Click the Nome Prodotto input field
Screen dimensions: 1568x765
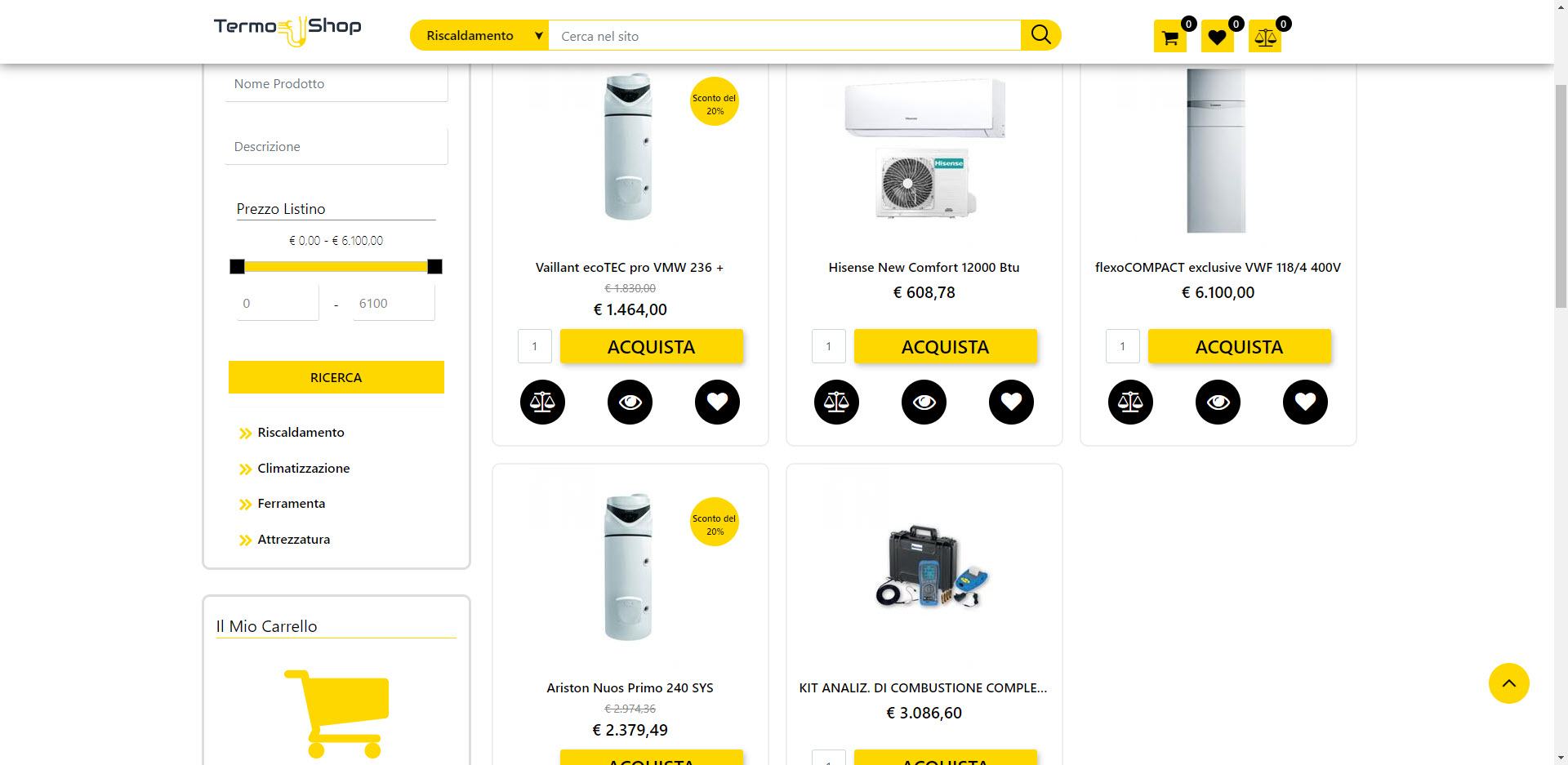pos(336,84)
